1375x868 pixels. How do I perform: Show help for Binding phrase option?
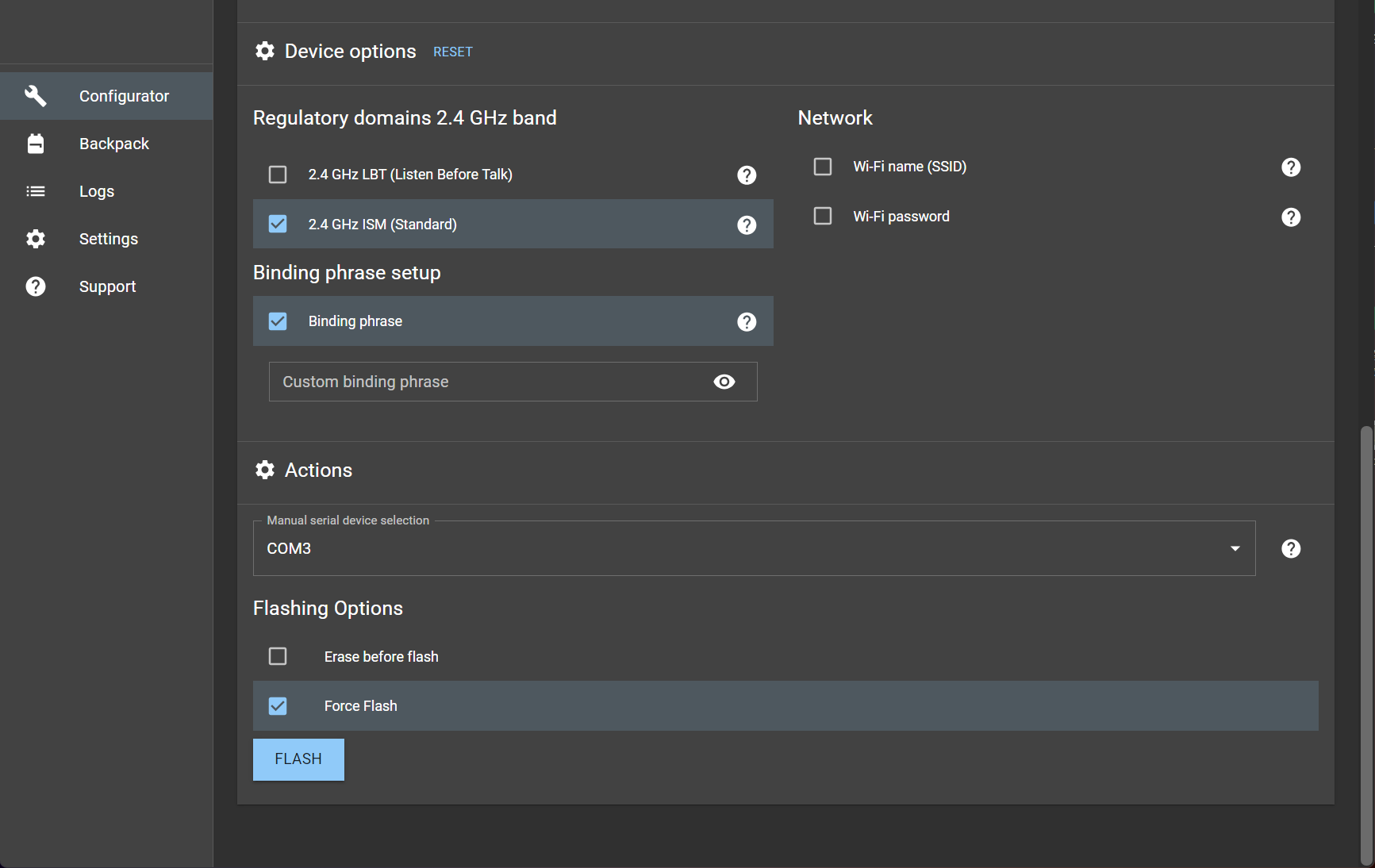747,321
